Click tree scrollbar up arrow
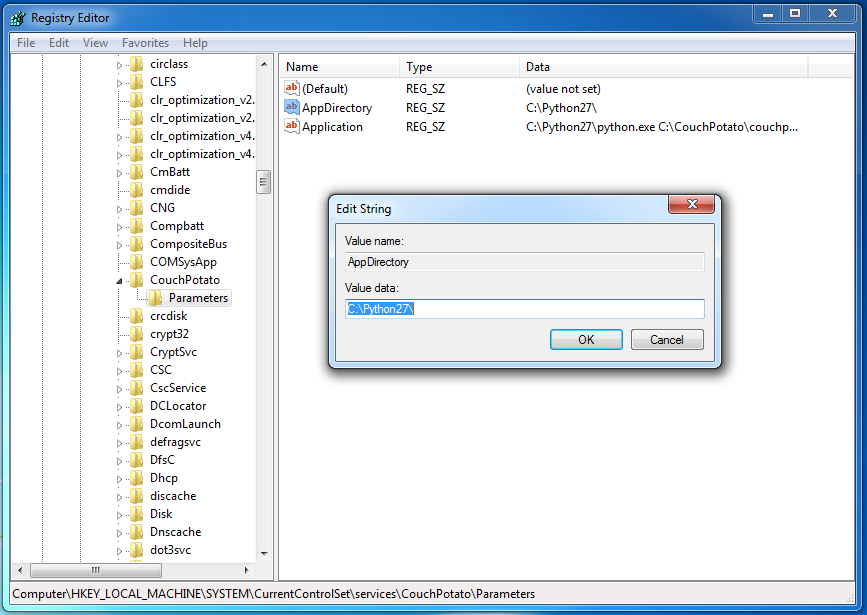 (264, 64)
